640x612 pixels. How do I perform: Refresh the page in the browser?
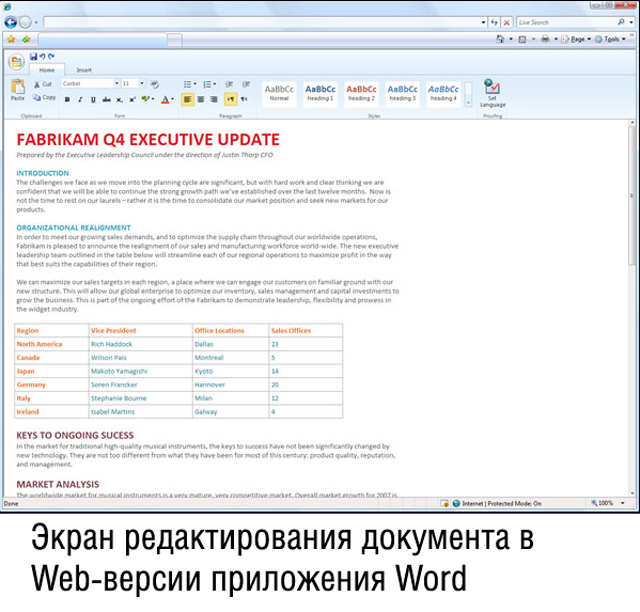(494, 22)
